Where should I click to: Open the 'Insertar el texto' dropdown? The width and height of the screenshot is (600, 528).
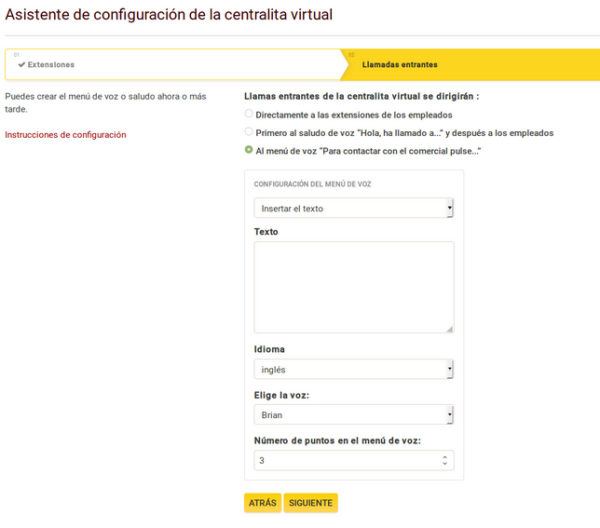354,208
